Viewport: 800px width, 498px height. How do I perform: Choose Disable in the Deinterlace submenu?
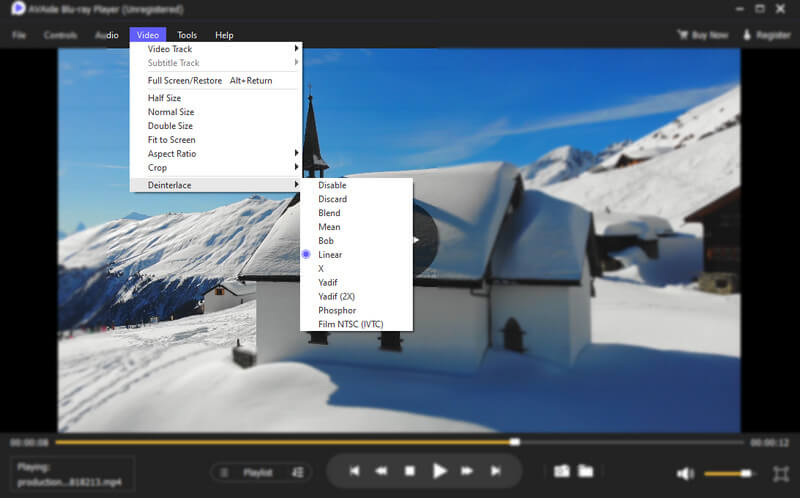click(x=332, y=185)
